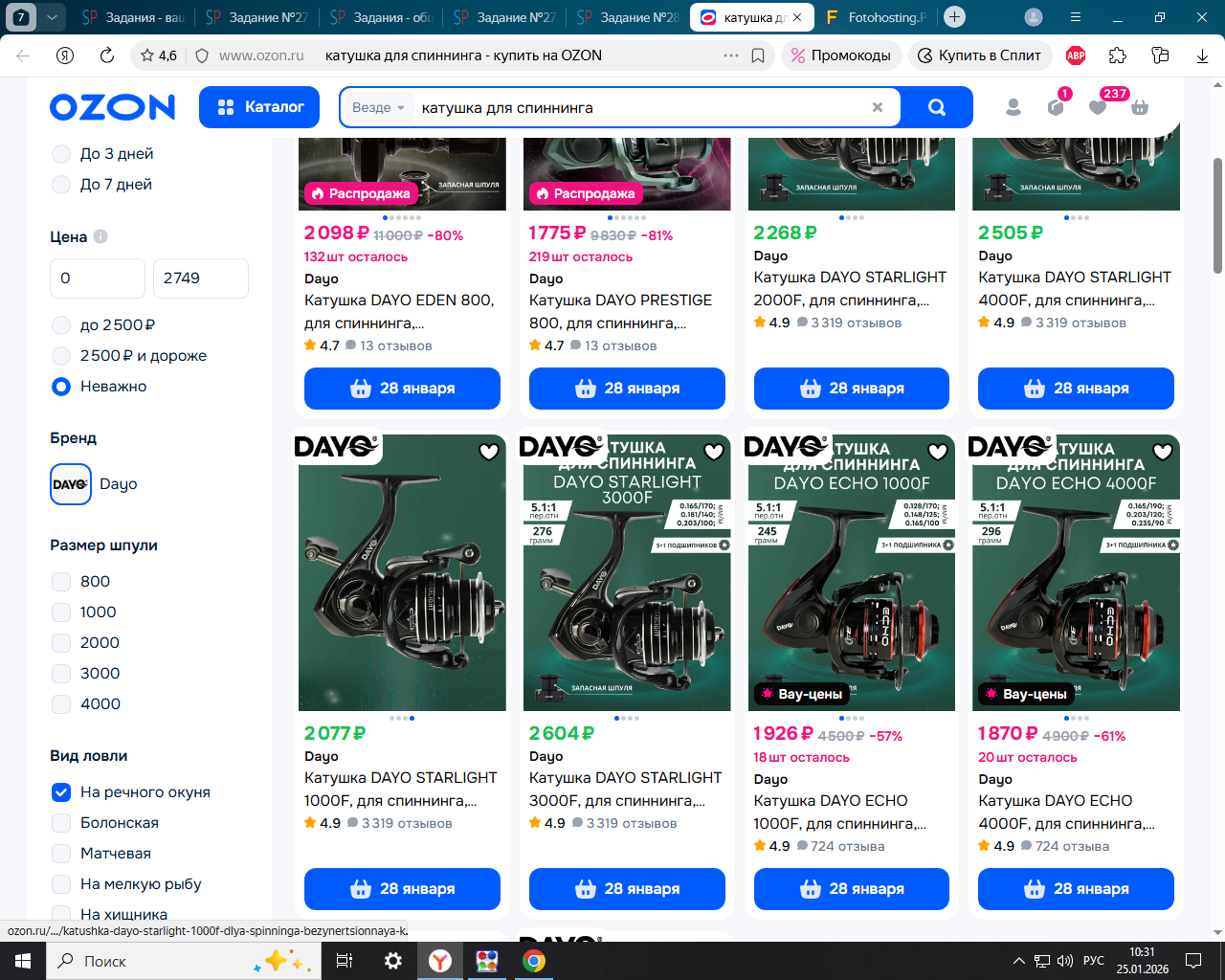Screen dimensions: 1225x980
Task: Check spool size 3000
Action: click(61, 674)
